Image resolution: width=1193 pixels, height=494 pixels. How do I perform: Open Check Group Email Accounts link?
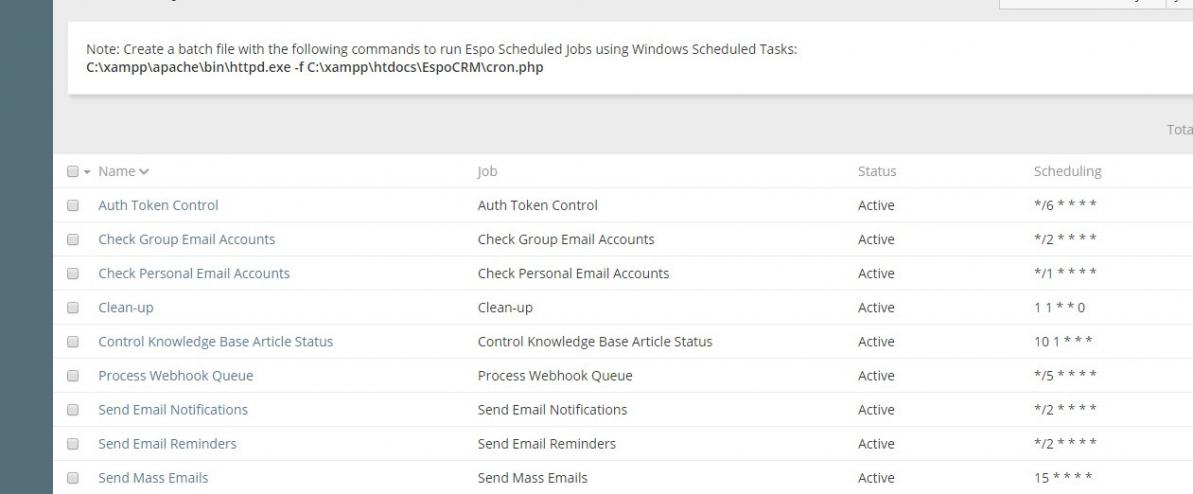186,239
